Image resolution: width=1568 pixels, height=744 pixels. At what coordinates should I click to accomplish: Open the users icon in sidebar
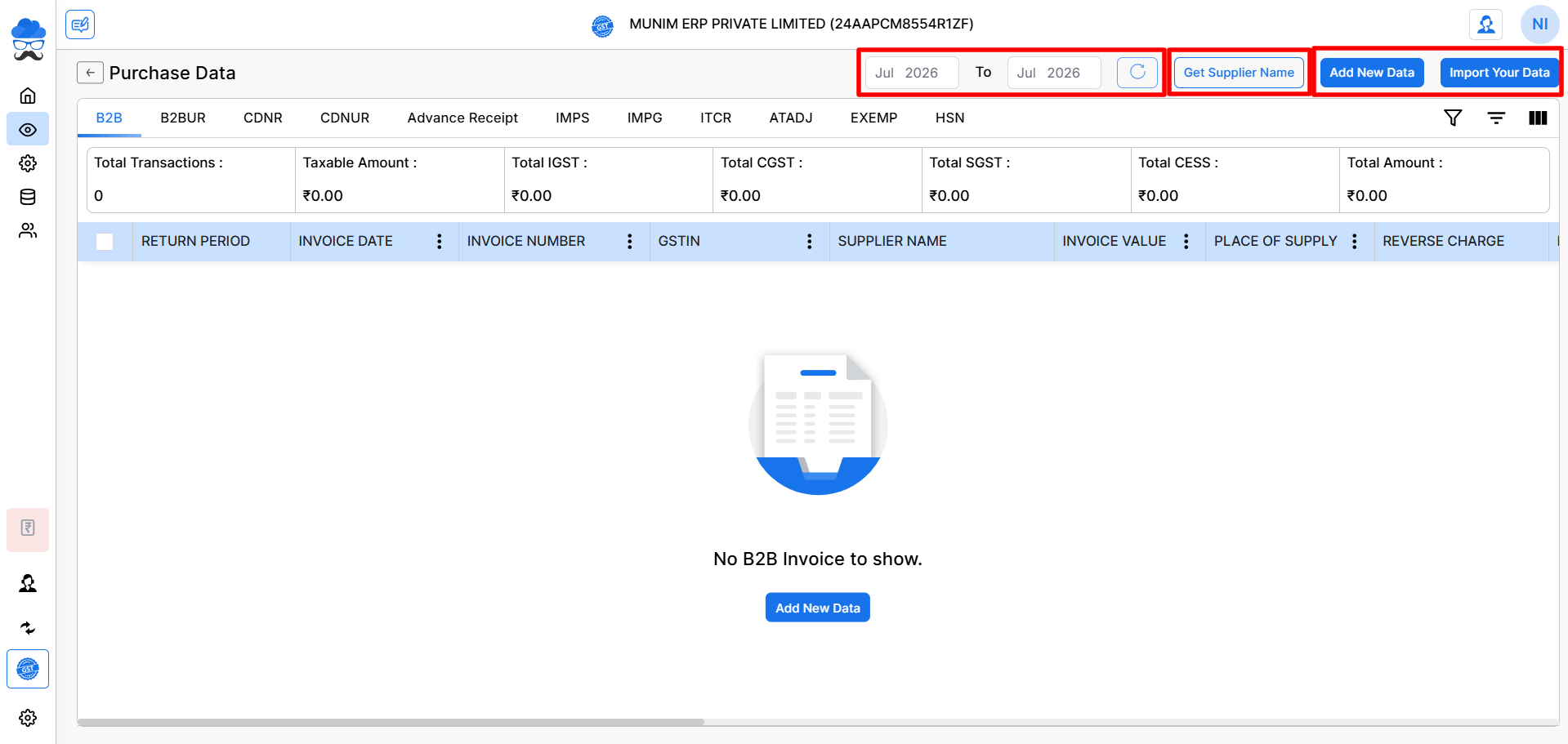28,231
